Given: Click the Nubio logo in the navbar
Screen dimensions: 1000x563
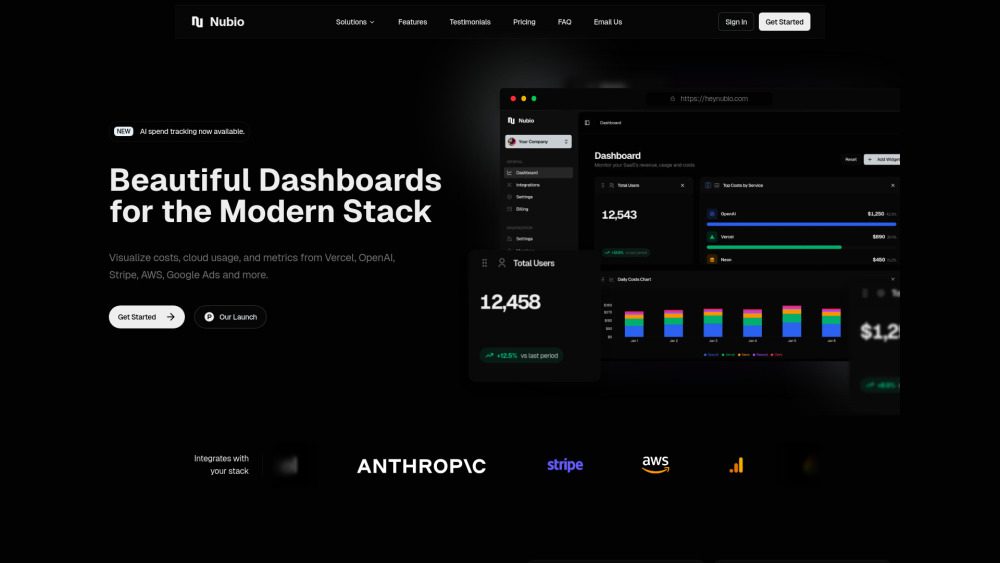Looking at the screenshot, I should [x=217, y=22].
